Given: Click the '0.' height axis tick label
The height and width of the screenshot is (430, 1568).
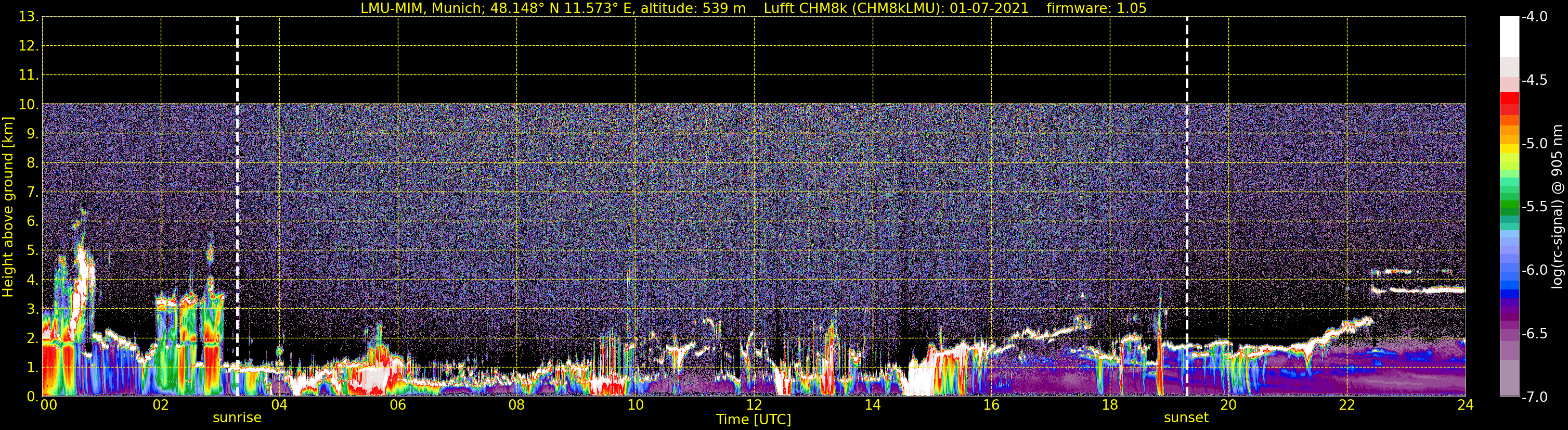Looking at the screenshot, I should pos(32,397).
